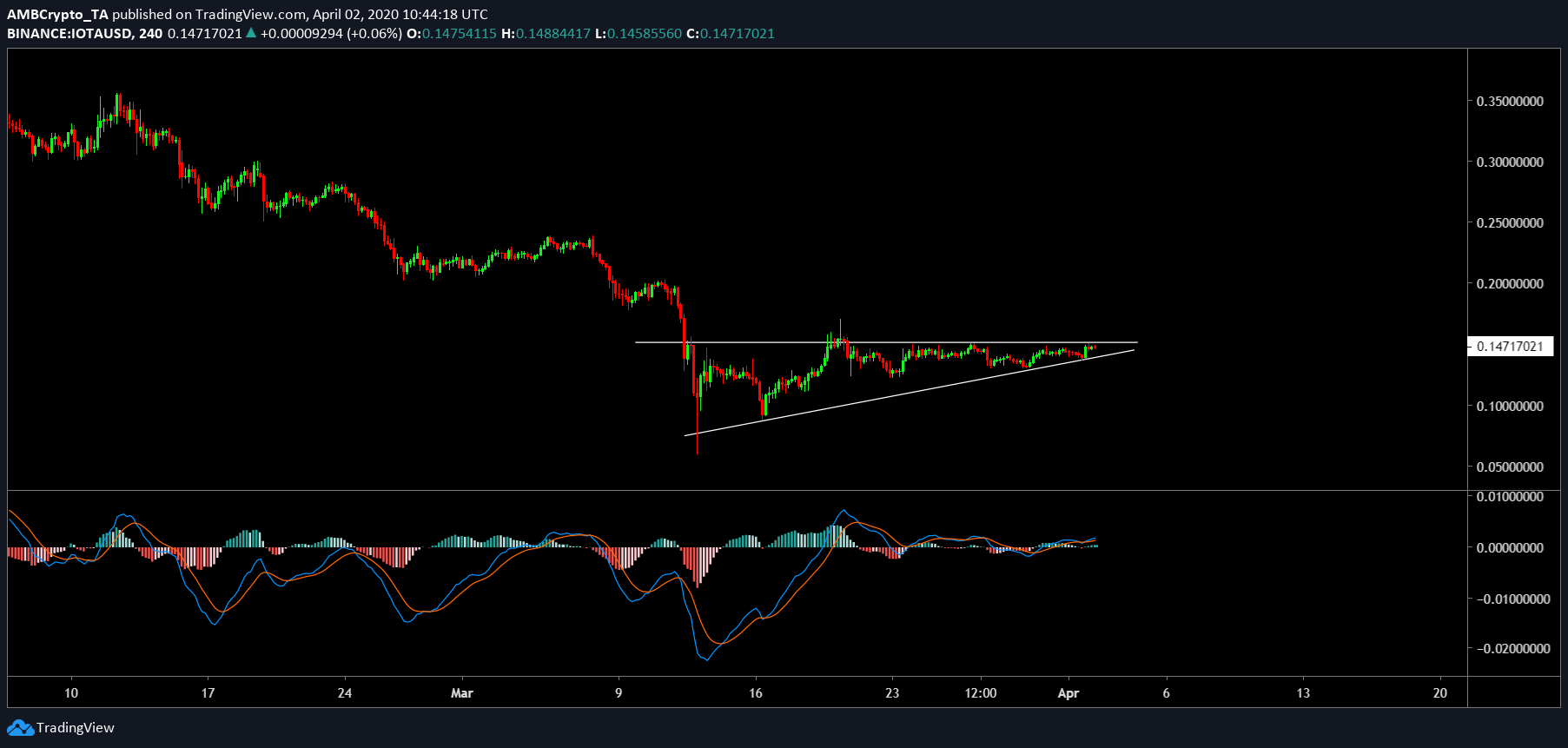Click the date label 10 on time axis
Screen dimensions: 1568x748
tap(71, 692)
